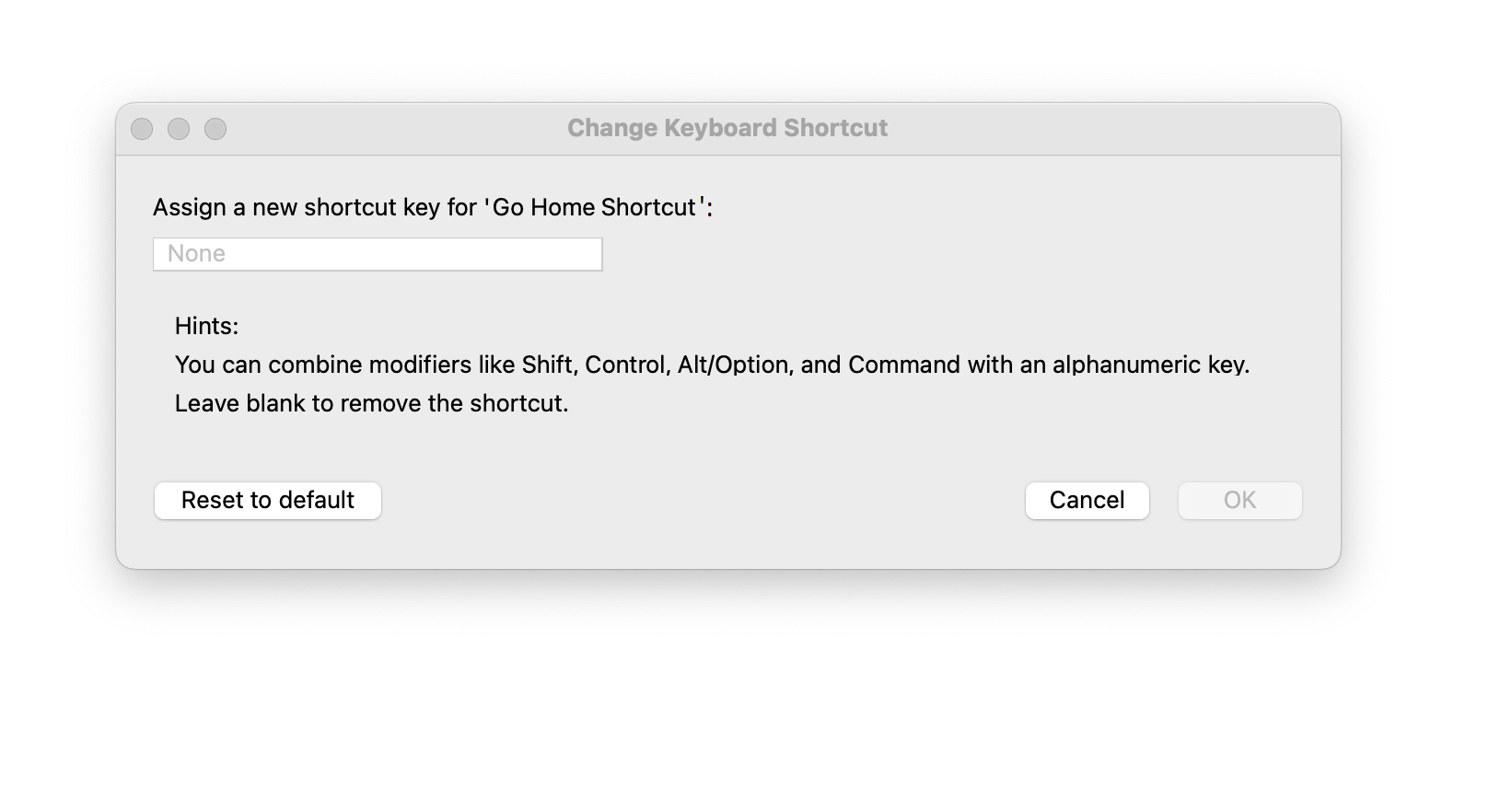Confirm the dialog with OK
The image size is (1512, 788).
tap(1239, 501)
